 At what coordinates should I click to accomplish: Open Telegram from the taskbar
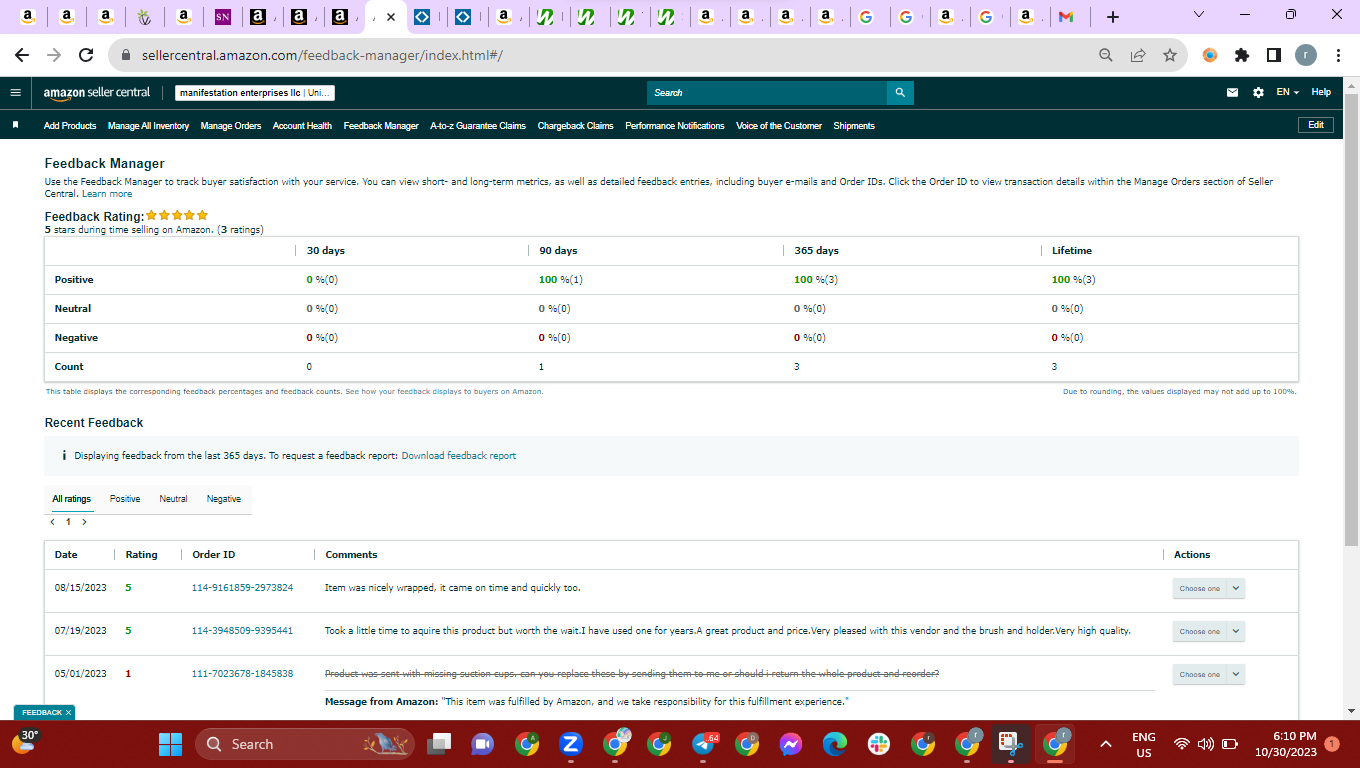[x=703, y=744]
